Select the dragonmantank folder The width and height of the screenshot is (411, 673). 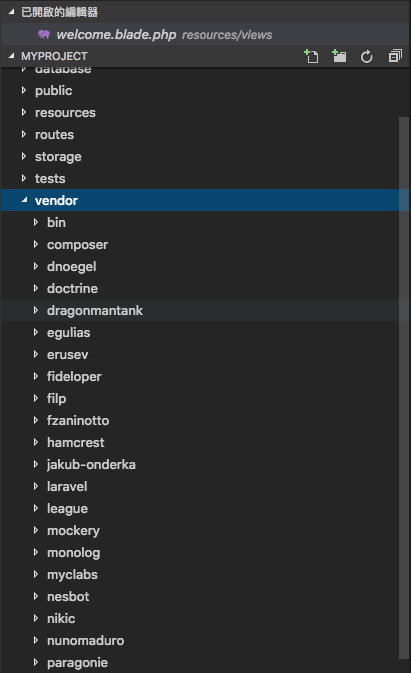click(x=204, y=310)
